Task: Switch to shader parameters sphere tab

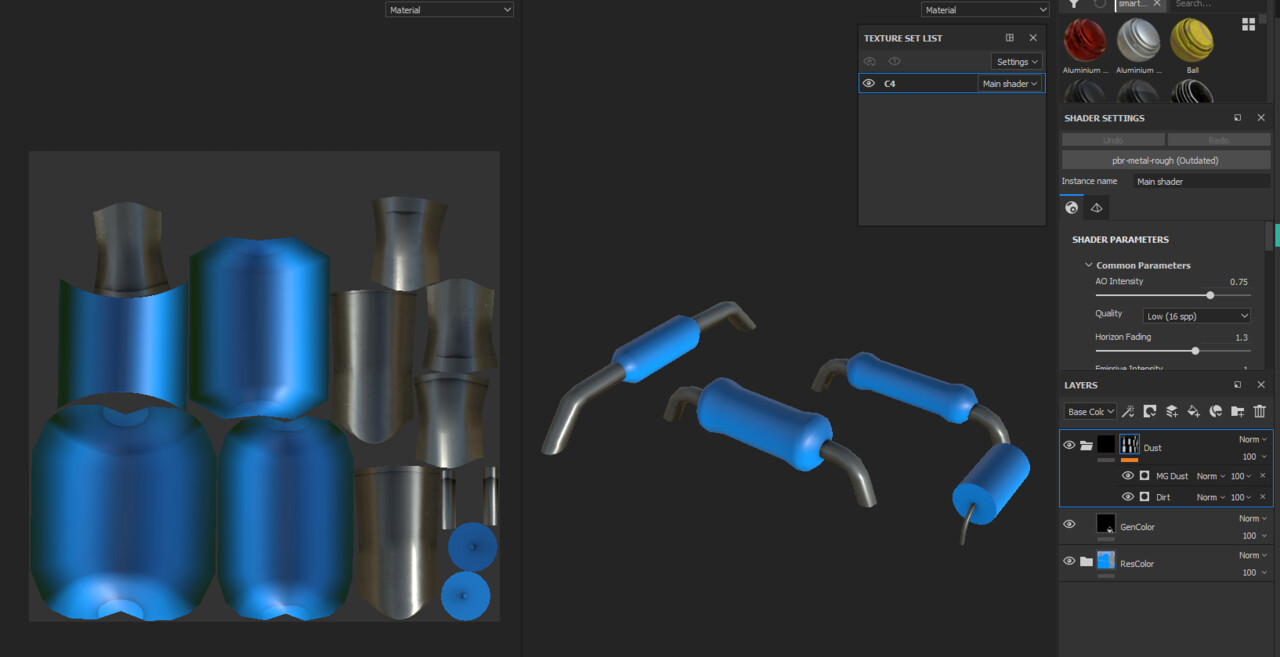Action: point(1072,208)
